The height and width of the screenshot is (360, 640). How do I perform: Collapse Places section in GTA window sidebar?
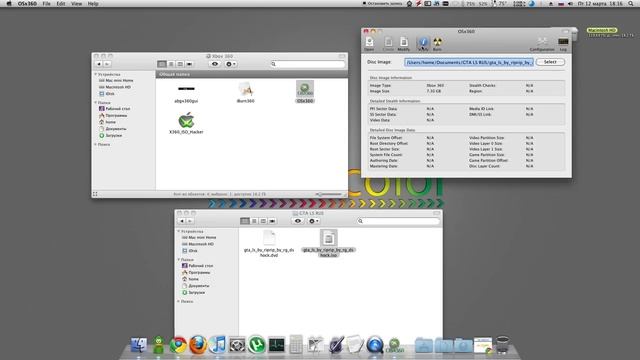coord(179,260)
